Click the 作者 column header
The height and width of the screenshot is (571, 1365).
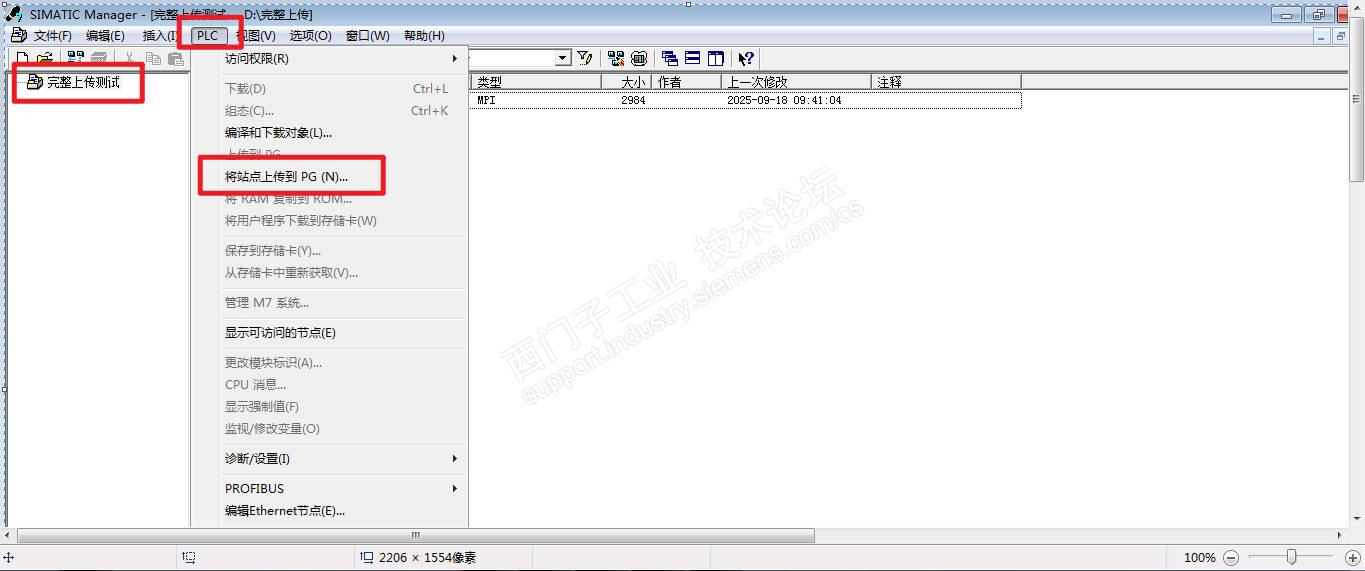tap(686, 82)
